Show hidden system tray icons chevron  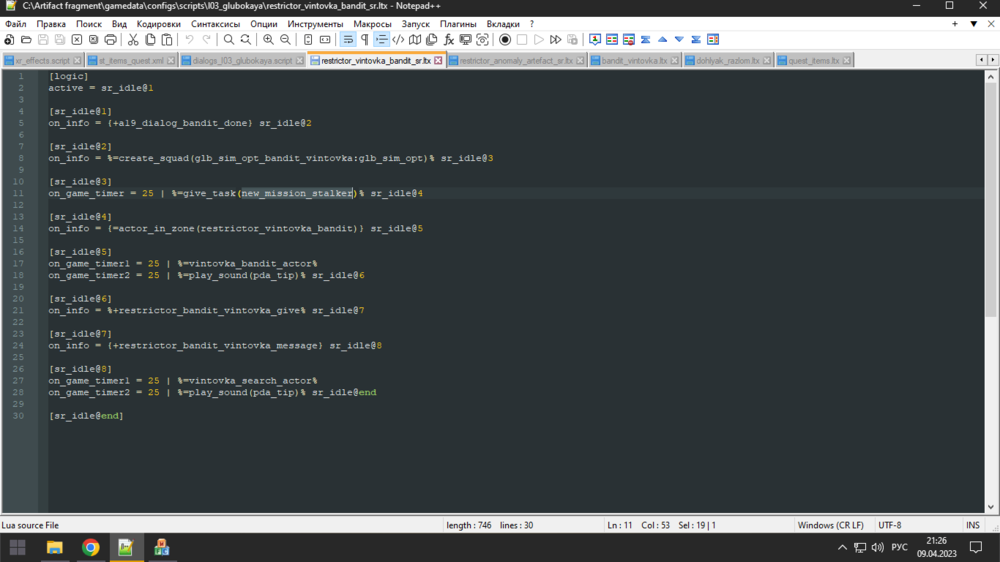[842, 547]
